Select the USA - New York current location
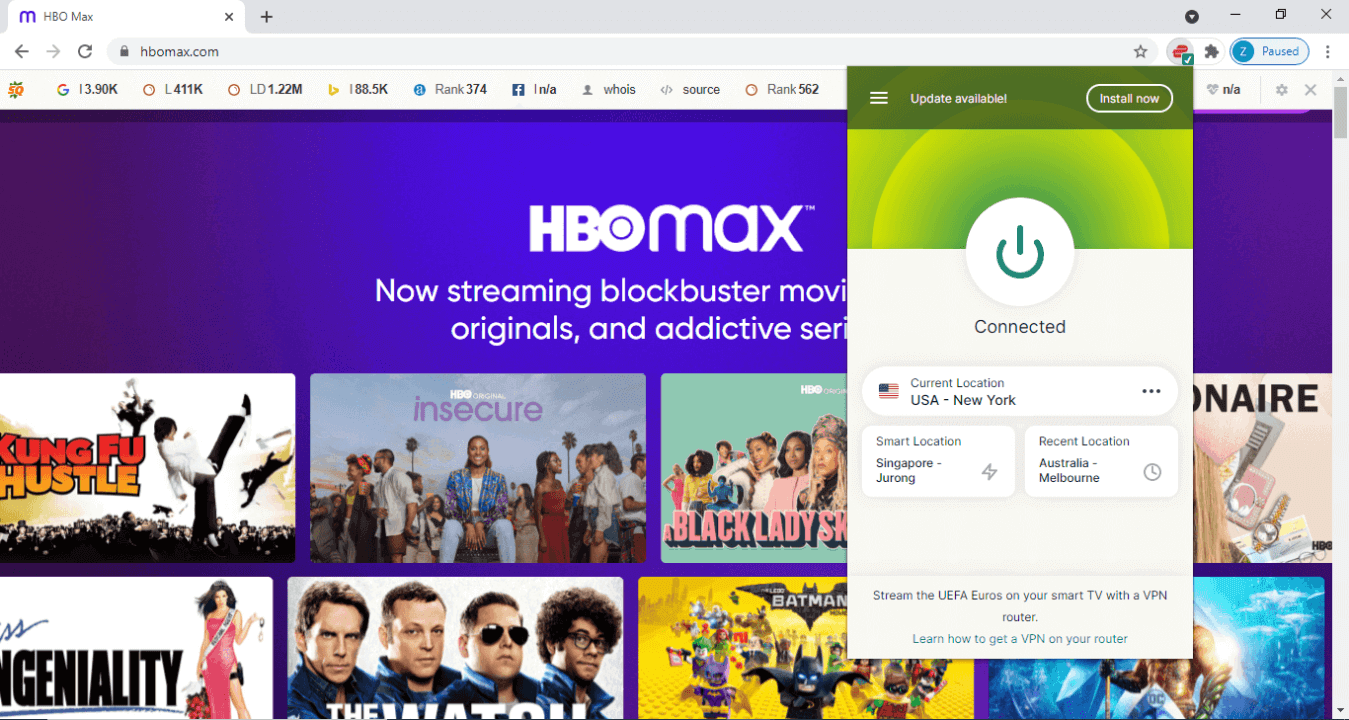 pos(1020,391)
